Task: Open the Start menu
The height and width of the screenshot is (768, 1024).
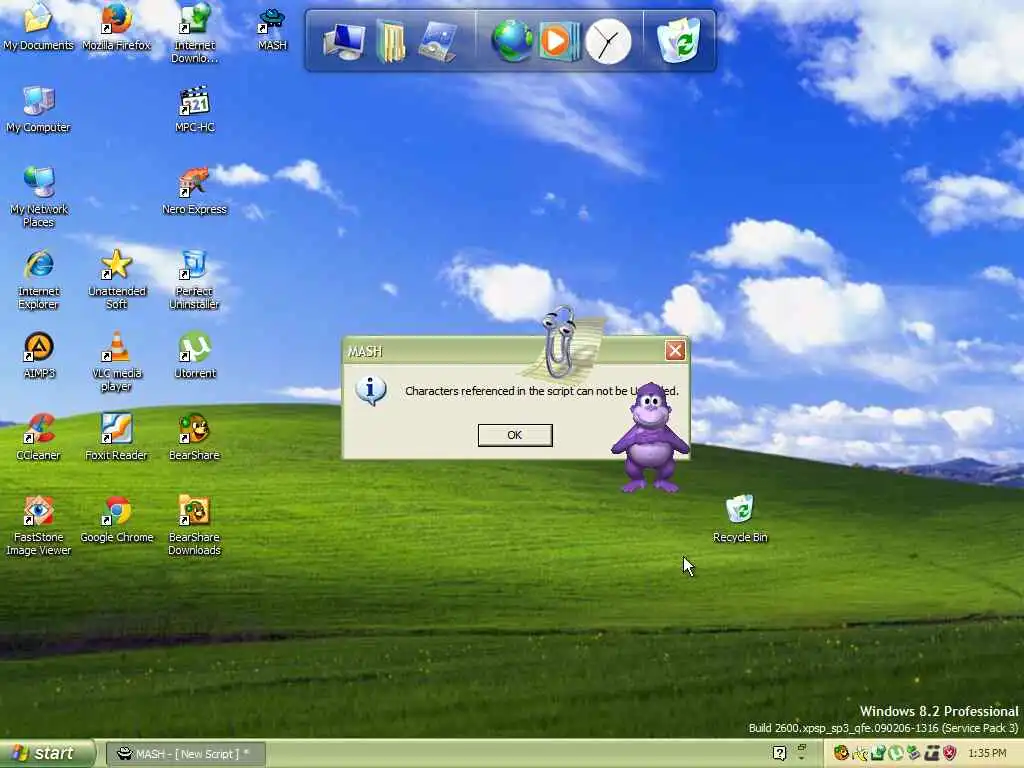Action: (x=46, y=754)
